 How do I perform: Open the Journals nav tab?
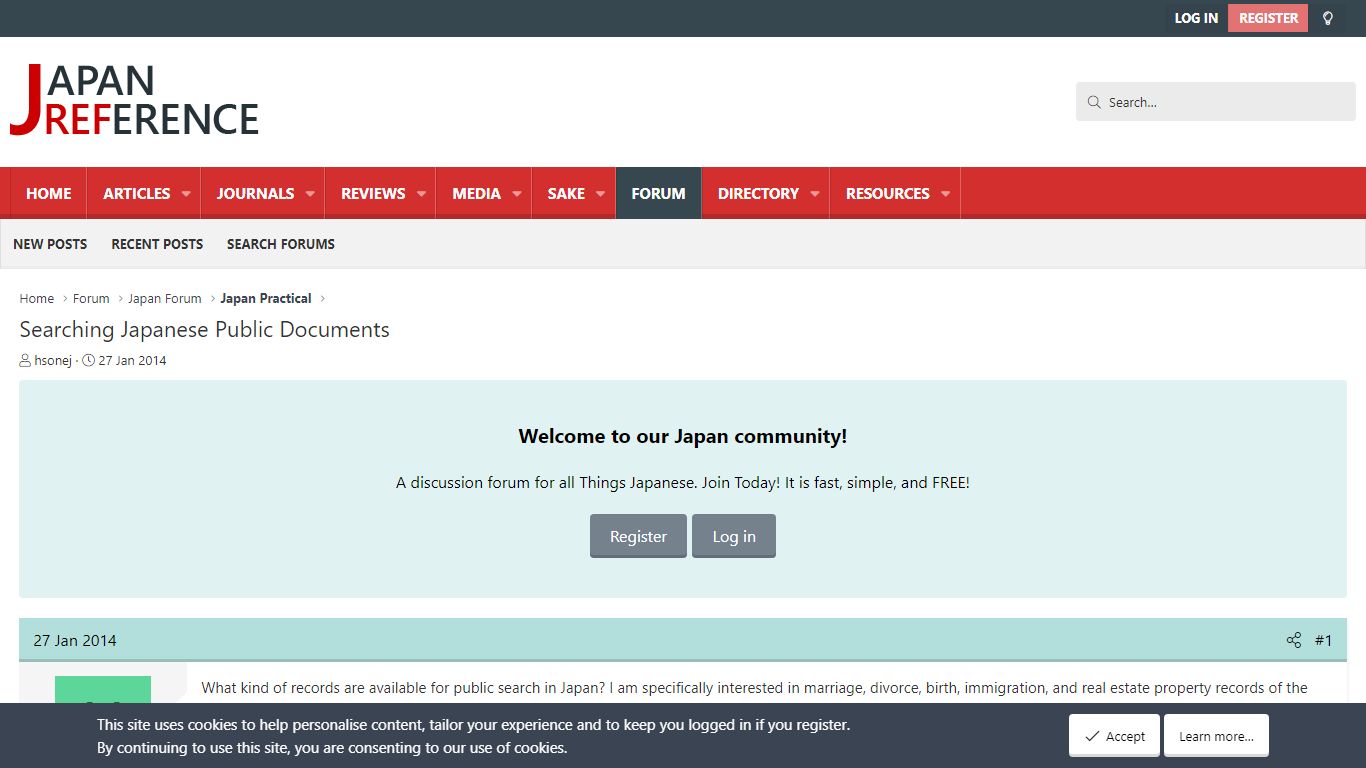(255, 194)
